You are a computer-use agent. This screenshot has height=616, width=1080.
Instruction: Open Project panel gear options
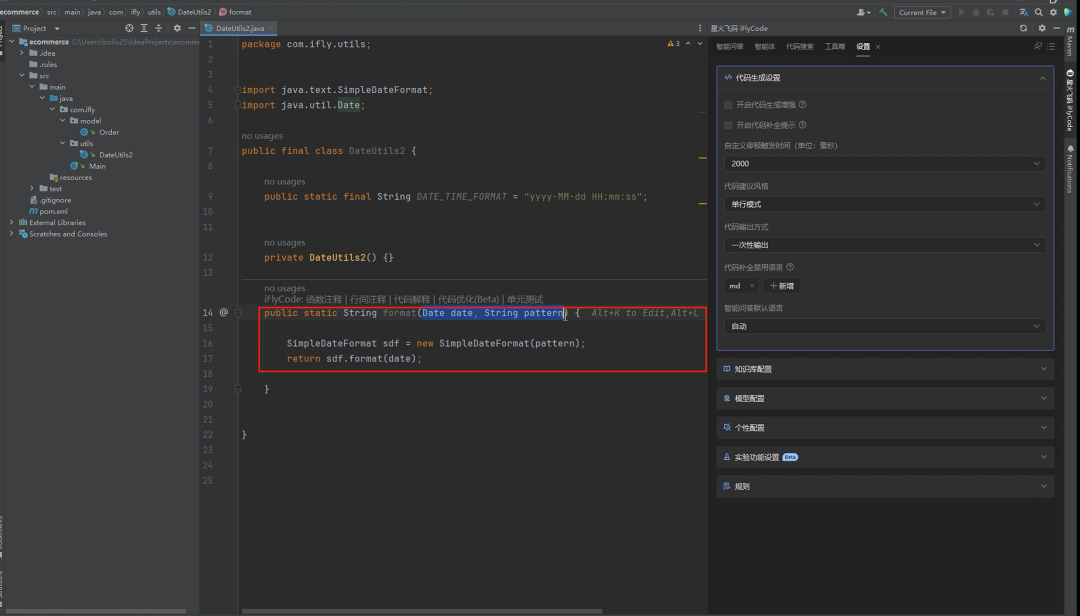tap(177, 28)
